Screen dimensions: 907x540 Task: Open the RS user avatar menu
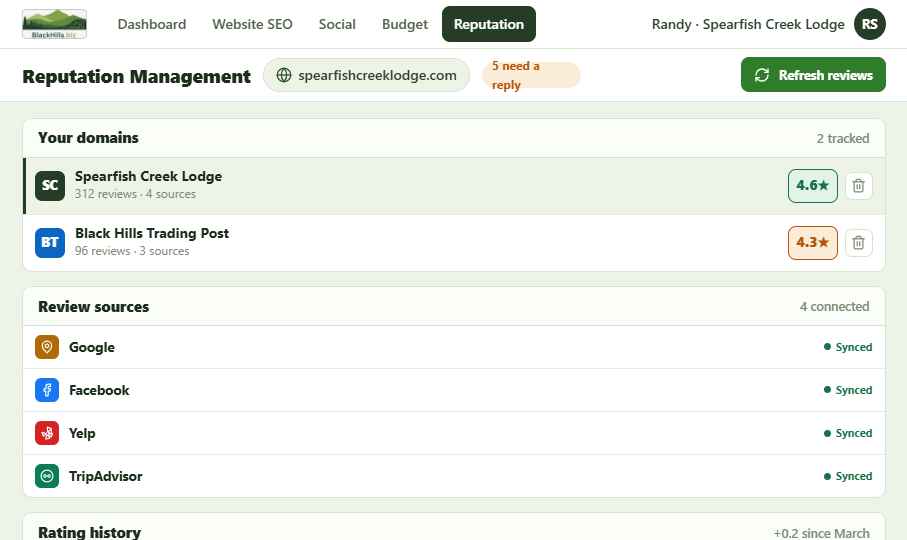tap(869, 24)
